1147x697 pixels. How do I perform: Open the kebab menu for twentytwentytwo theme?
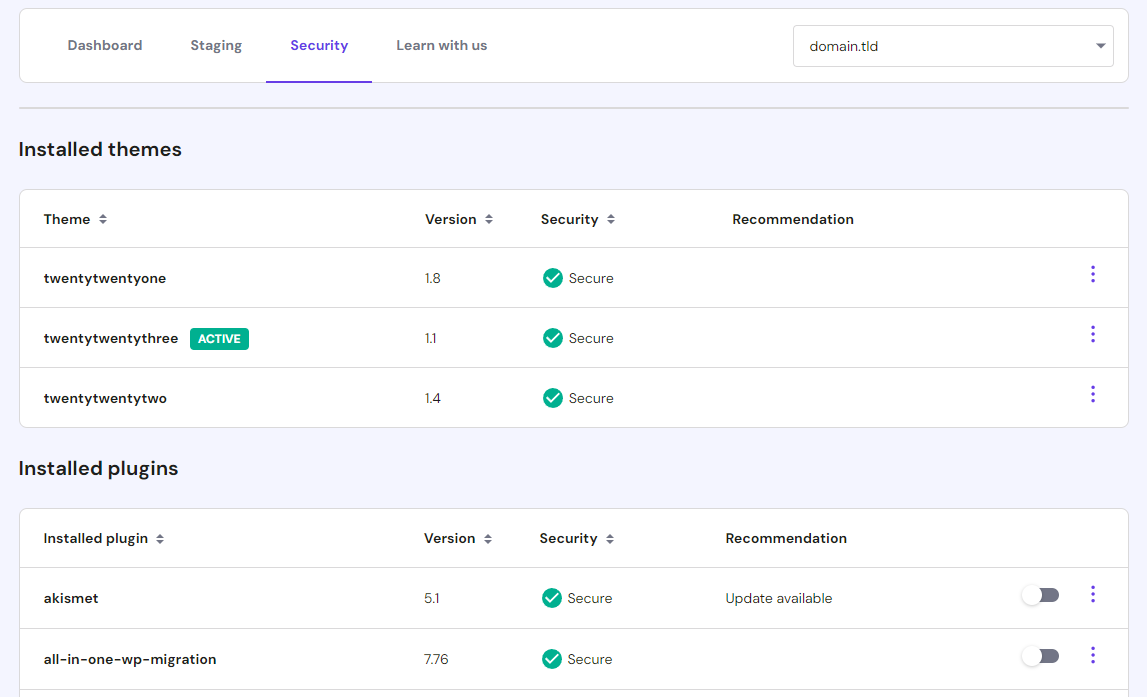[1092, 394]
